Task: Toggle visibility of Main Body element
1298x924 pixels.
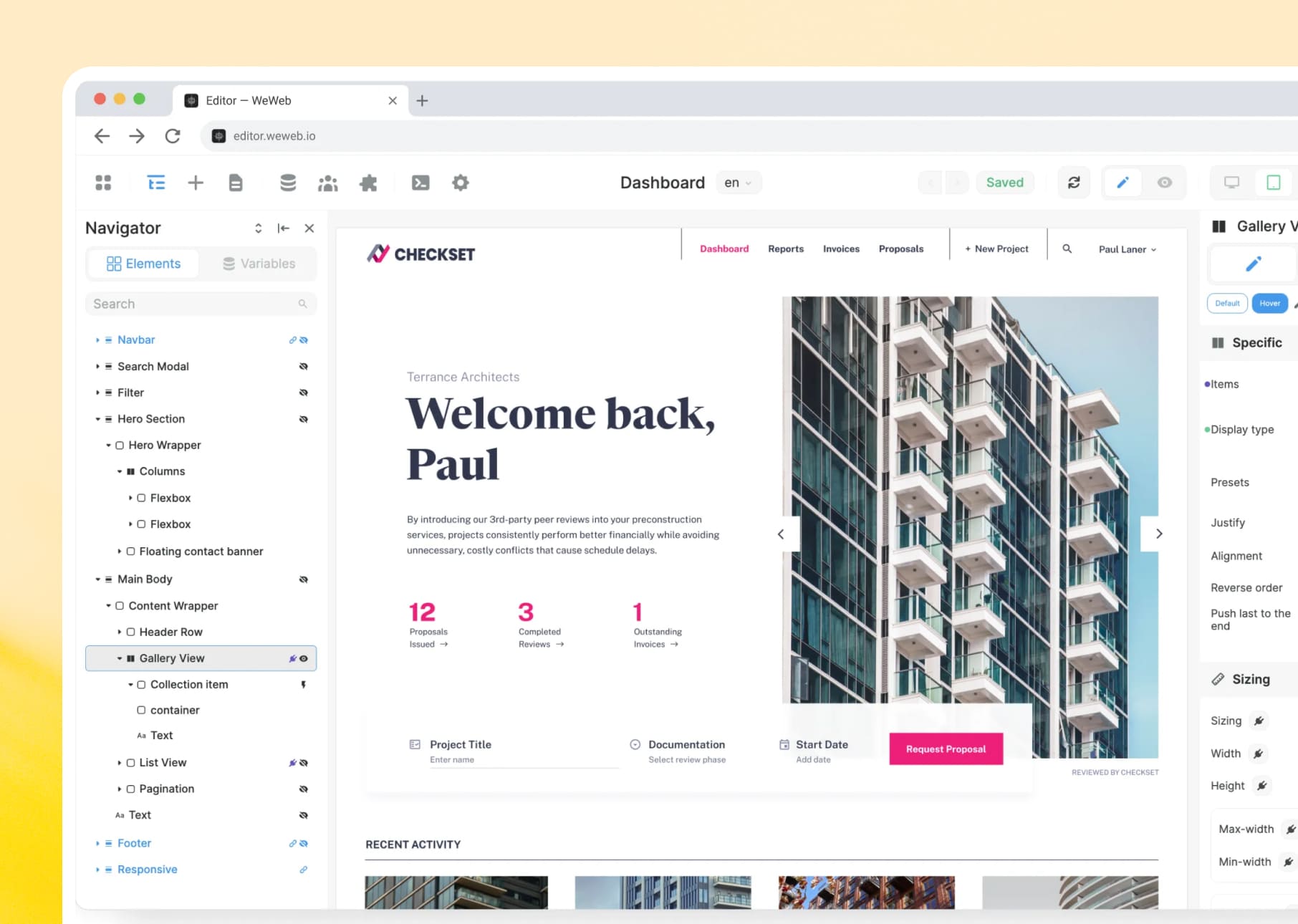Action: 304,579
